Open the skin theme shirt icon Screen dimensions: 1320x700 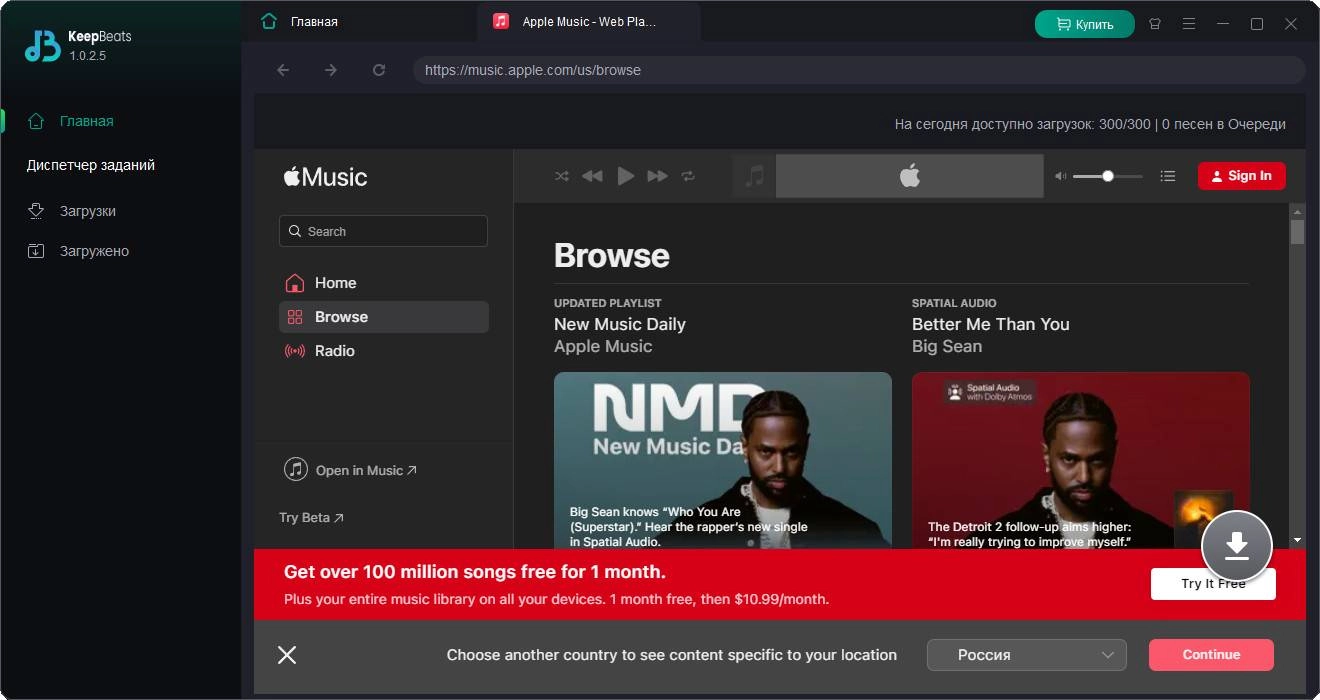point(1155,24)
